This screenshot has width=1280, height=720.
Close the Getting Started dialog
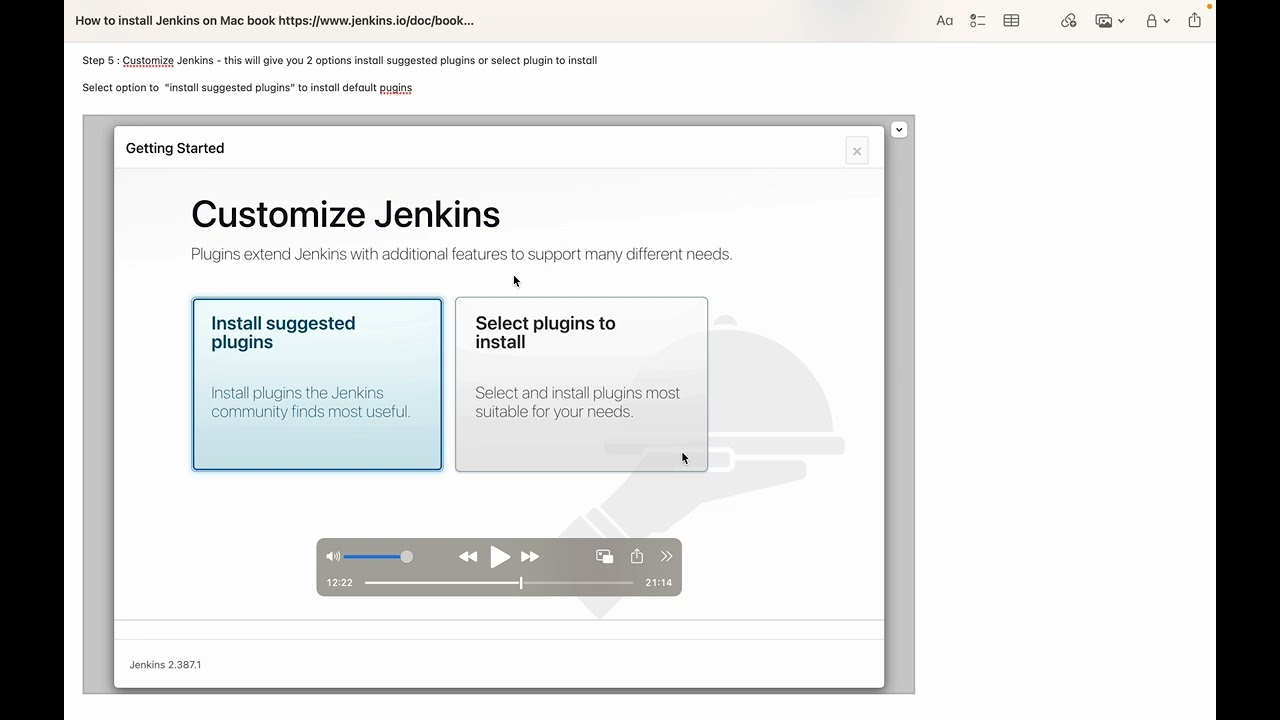click(x=857, y=151)
